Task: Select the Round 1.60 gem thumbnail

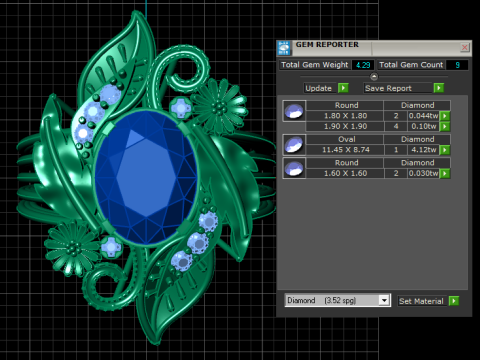Action: pyautogui.click(x=294, y=168)
